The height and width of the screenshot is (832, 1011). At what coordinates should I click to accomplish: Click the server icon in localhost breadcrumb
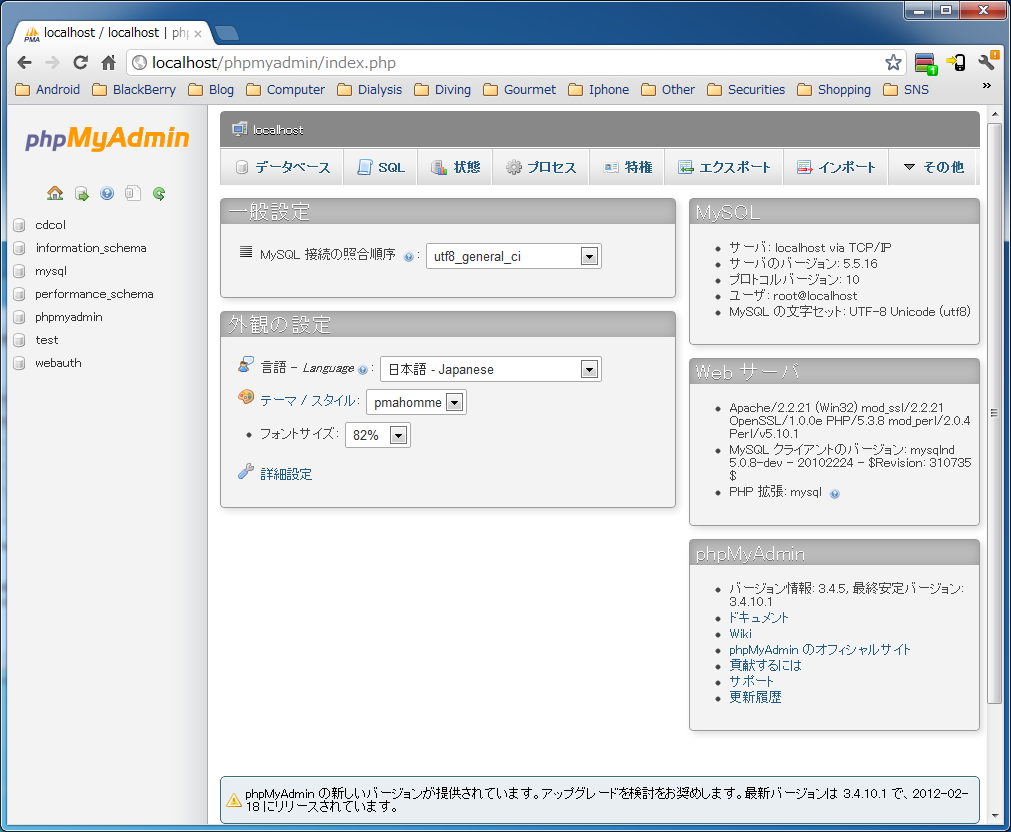(x=240, y=129)
